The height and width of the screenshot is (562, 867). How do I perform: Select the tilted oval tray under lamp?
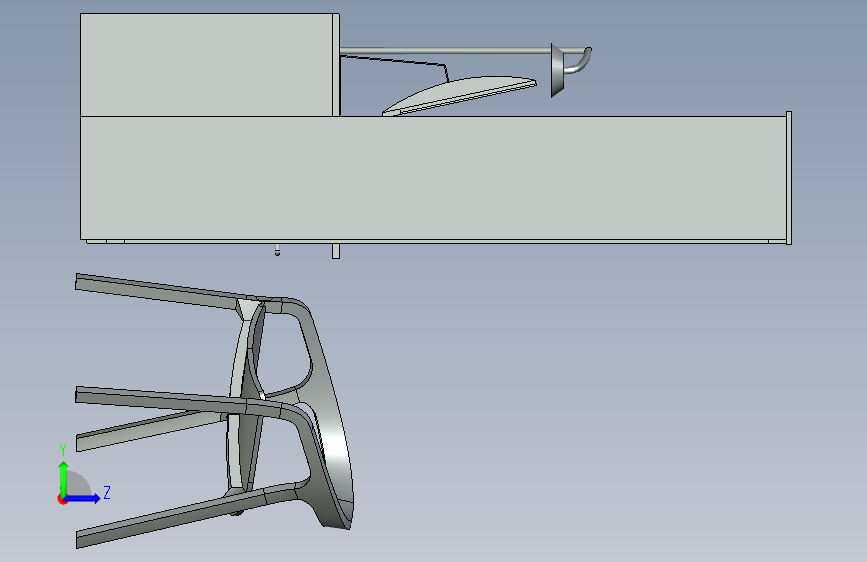pyautogui.click(x=459, y=96)
